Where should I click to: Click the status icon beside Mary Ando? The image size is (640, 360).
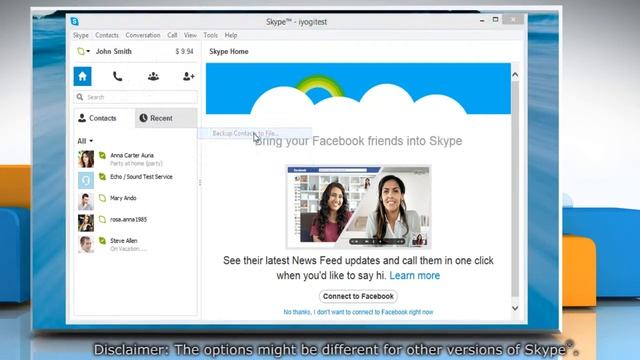click(x=102, y=198)
